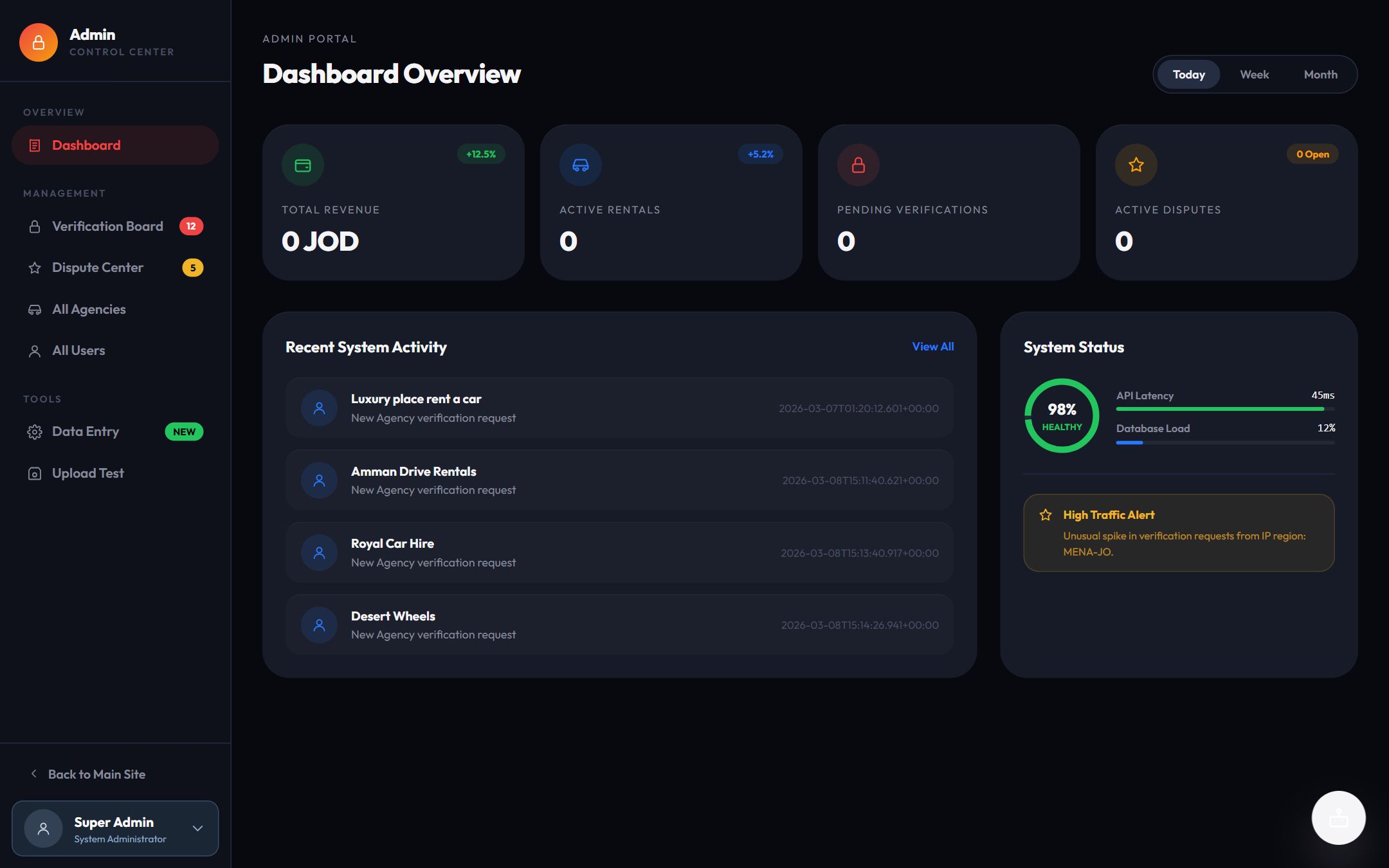Image resolution: width=1389 pixels, height=868 pixels.
Task: Click the Luxury place rent a car avatar icon
Action: 319,408
